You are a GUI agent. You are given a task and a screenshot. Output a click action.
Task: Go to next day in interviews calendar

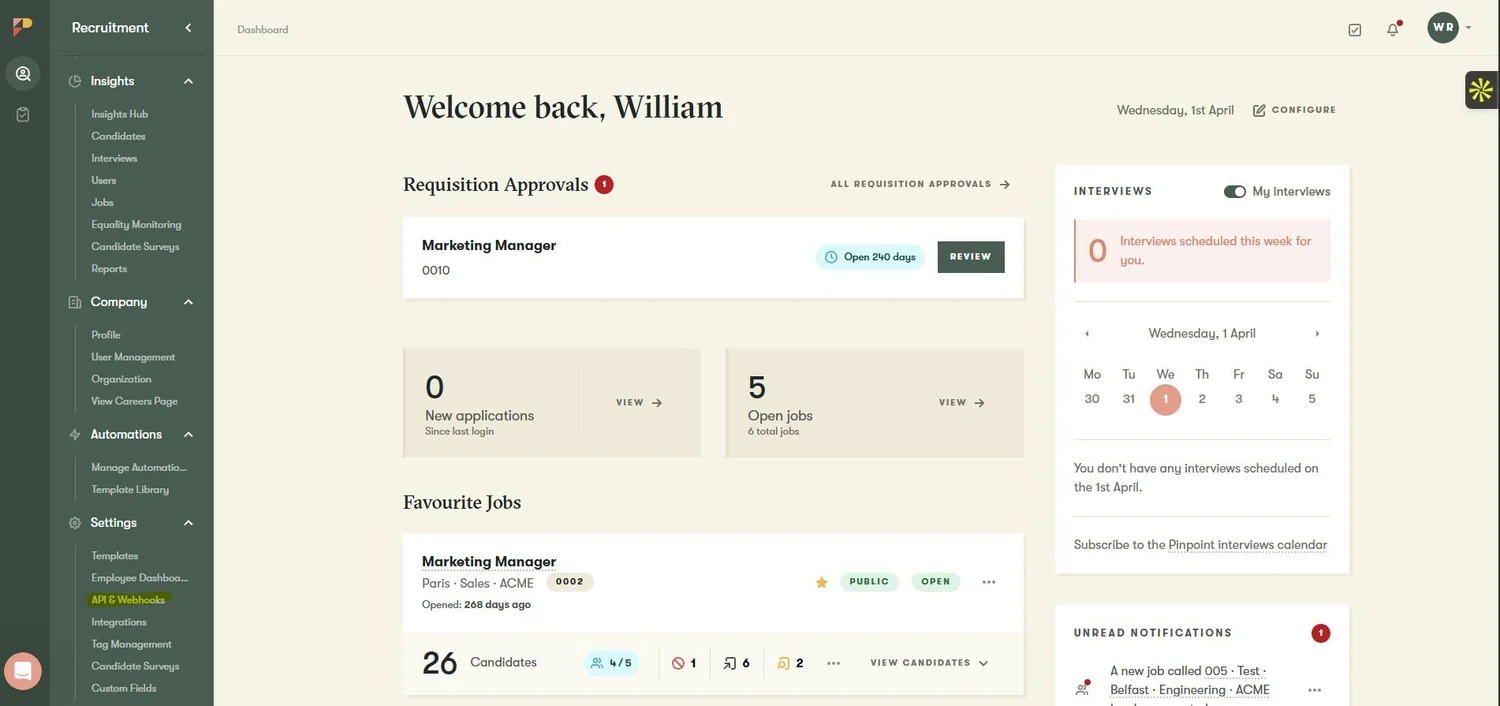pyautogui.click(x=1317, y=334)
